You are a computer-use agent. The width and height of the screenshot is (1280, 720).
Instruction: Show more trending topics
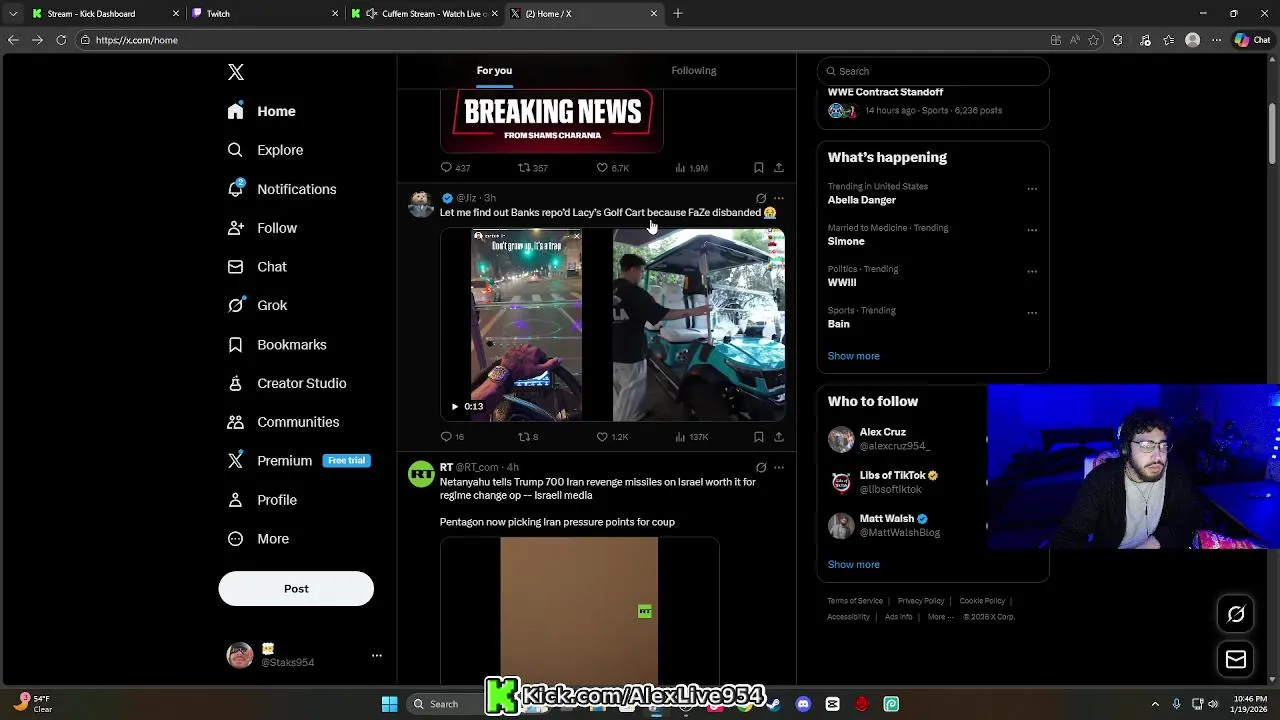click(854, 356)
